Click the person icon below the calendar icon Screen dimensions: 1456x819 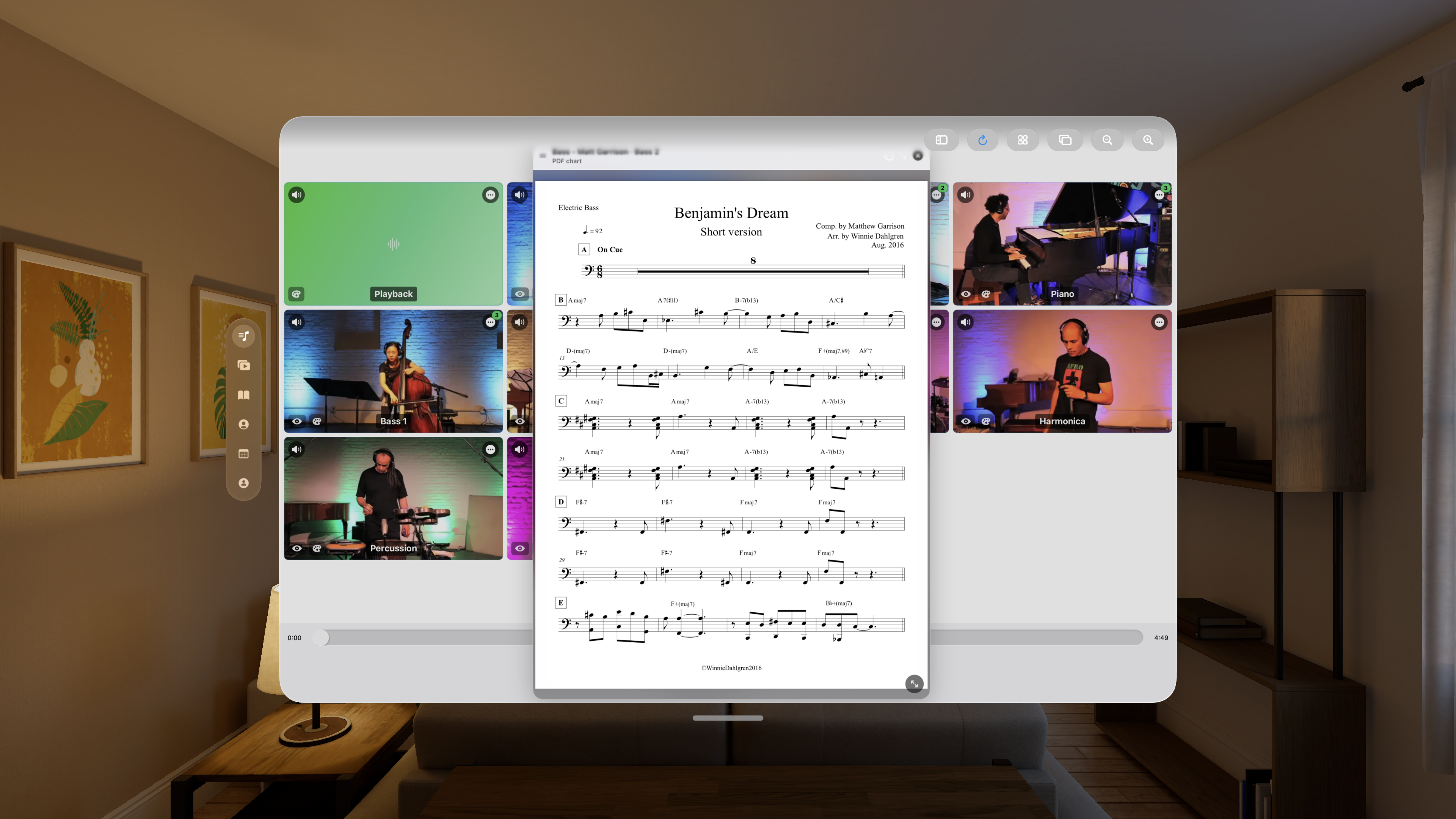point(243,483)
